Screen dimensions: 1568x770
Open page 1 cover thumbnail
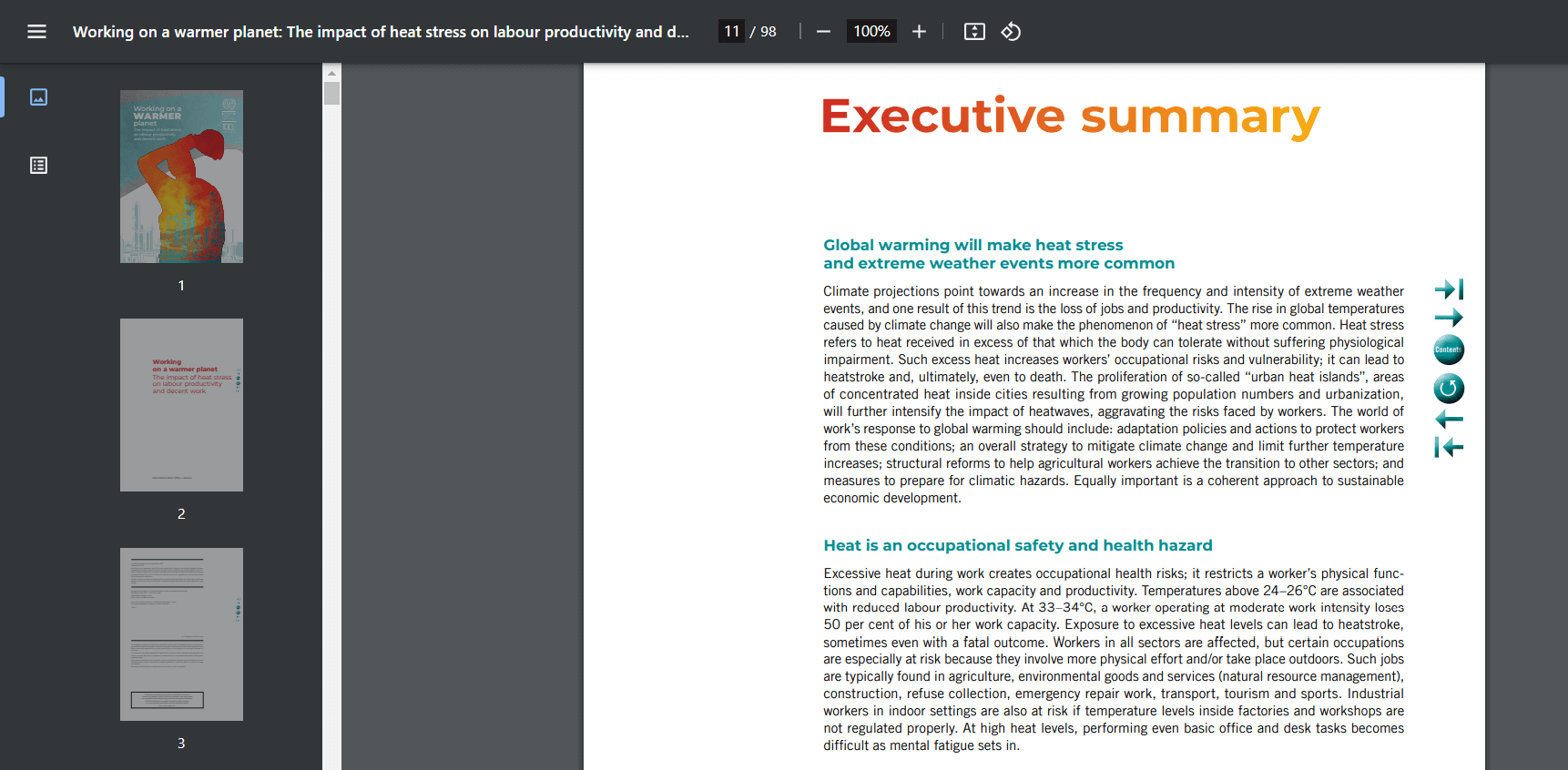(x=181, y=177)
